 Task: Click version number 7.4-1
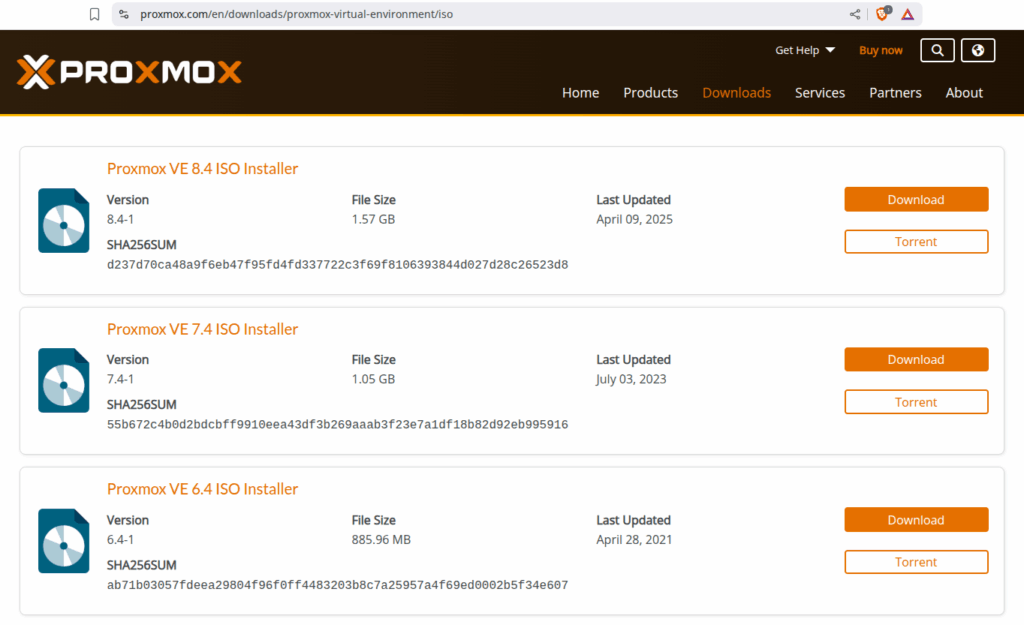point(120,379)
